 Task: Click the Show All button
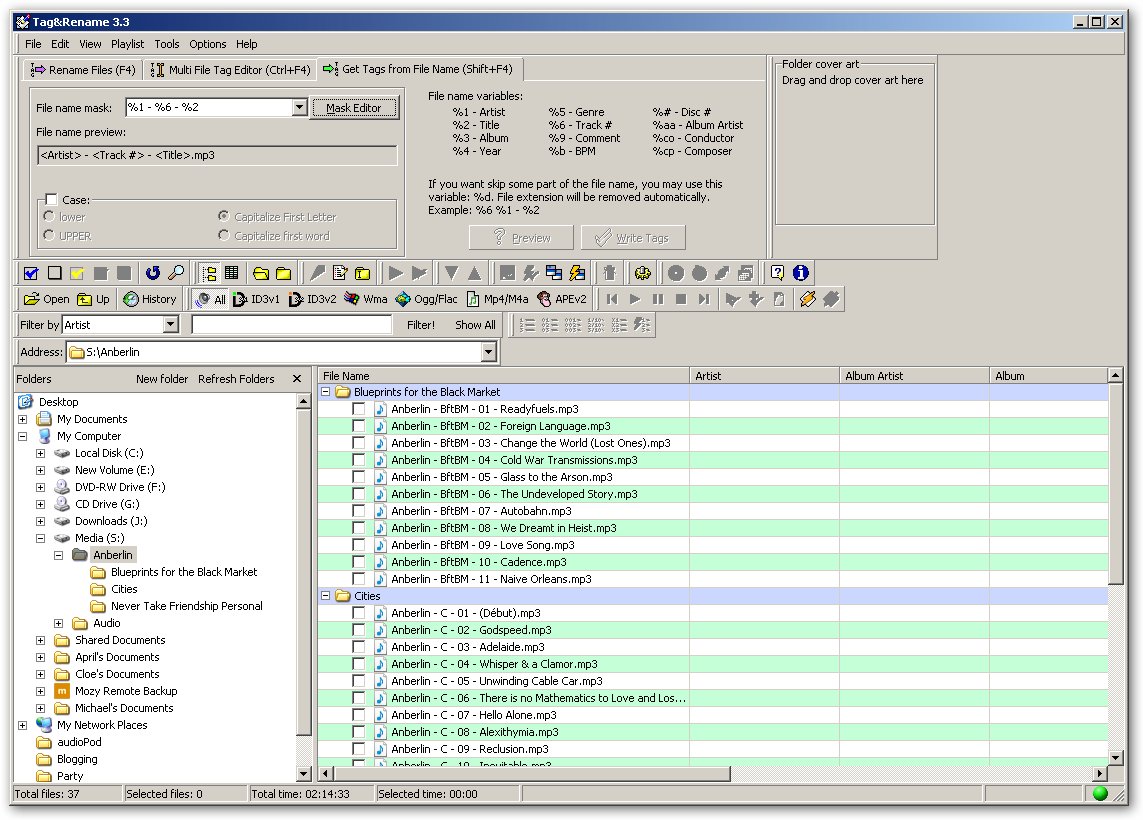[x=475, y=325]
